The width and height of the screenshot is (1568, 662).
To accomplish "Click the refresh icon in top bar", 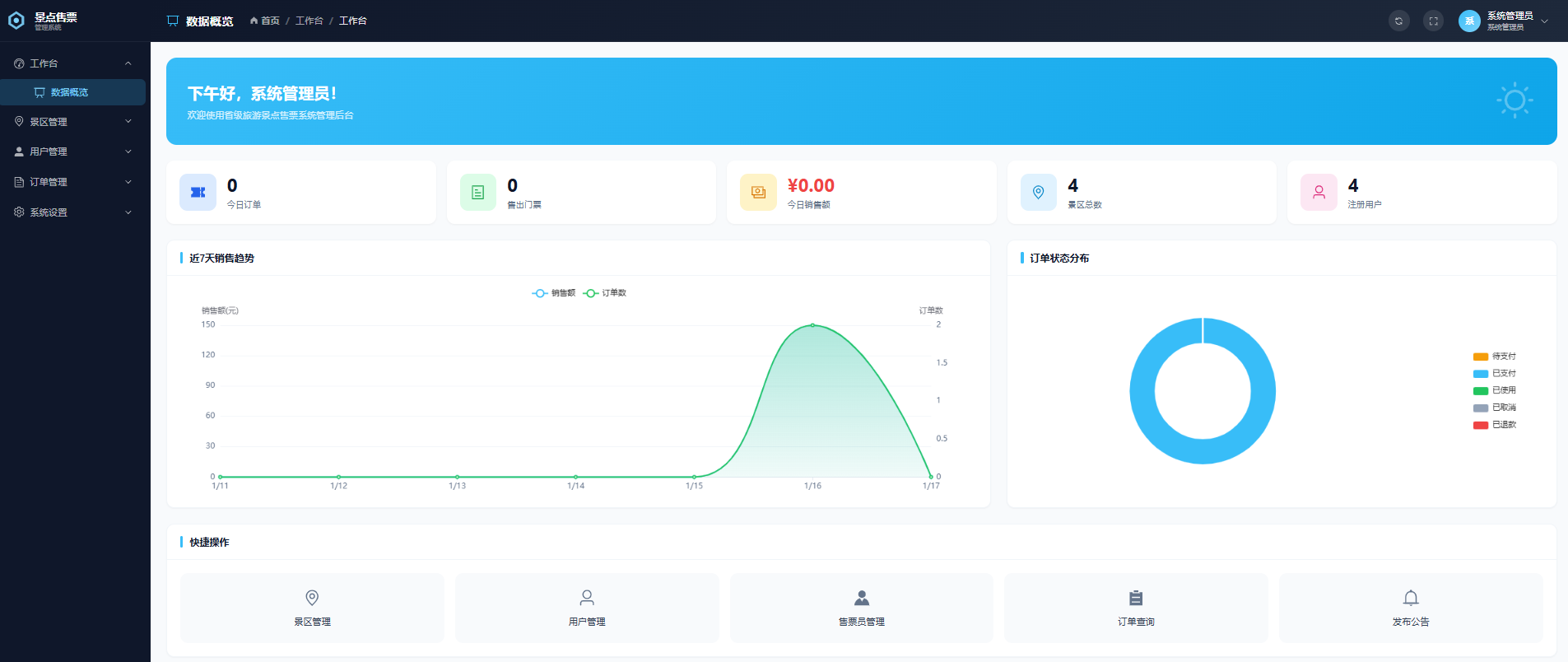I will (1398, 21).
